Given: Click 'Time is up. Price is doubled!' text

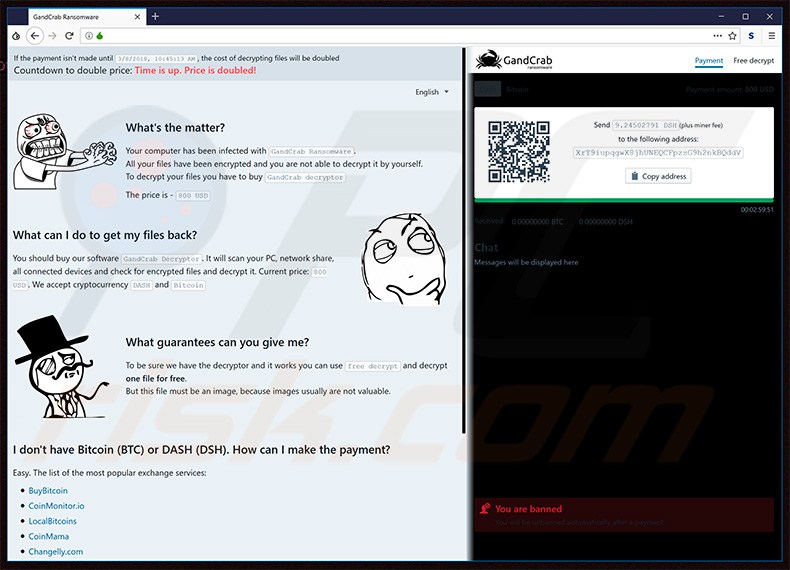Looking at the screenshot, I should click(x=195, y=71).
